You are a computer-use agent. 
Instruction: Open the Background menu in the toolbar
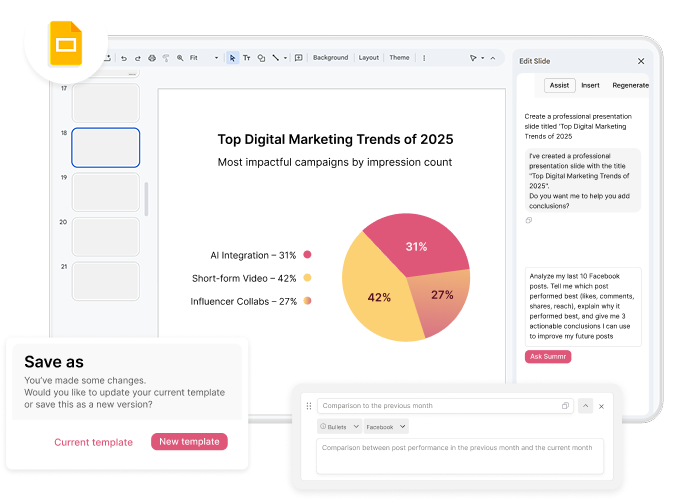(x=330, y=58)
